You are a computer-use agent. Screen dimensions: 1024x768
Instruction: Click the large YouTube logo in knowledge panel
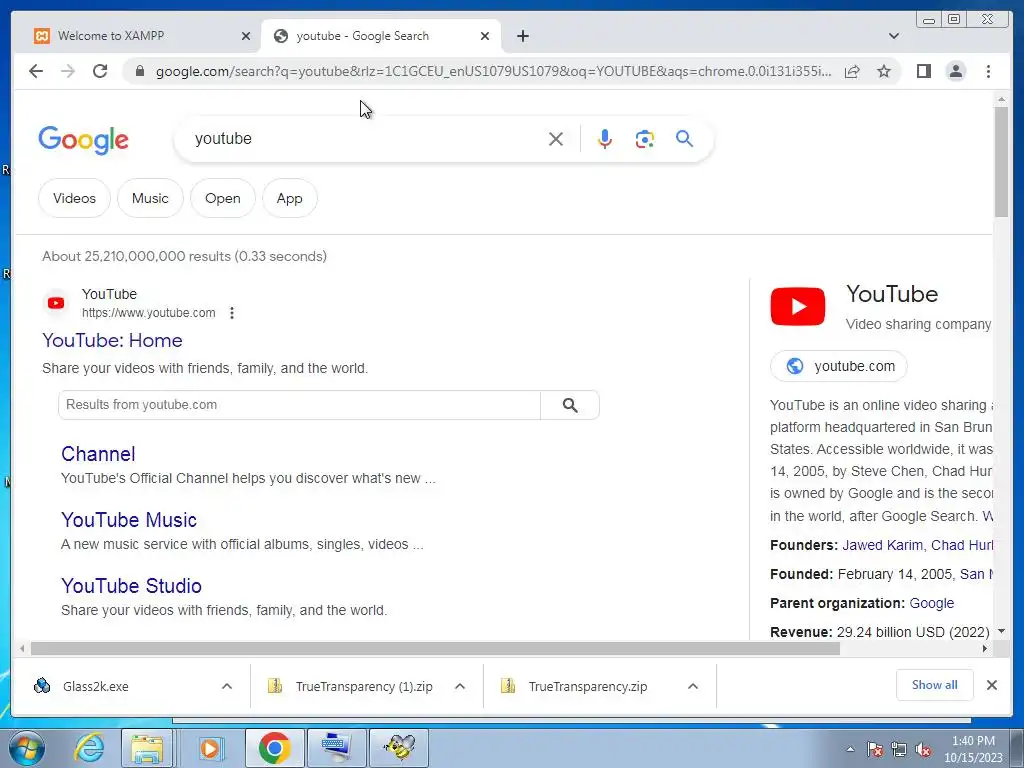pos(797,306)
